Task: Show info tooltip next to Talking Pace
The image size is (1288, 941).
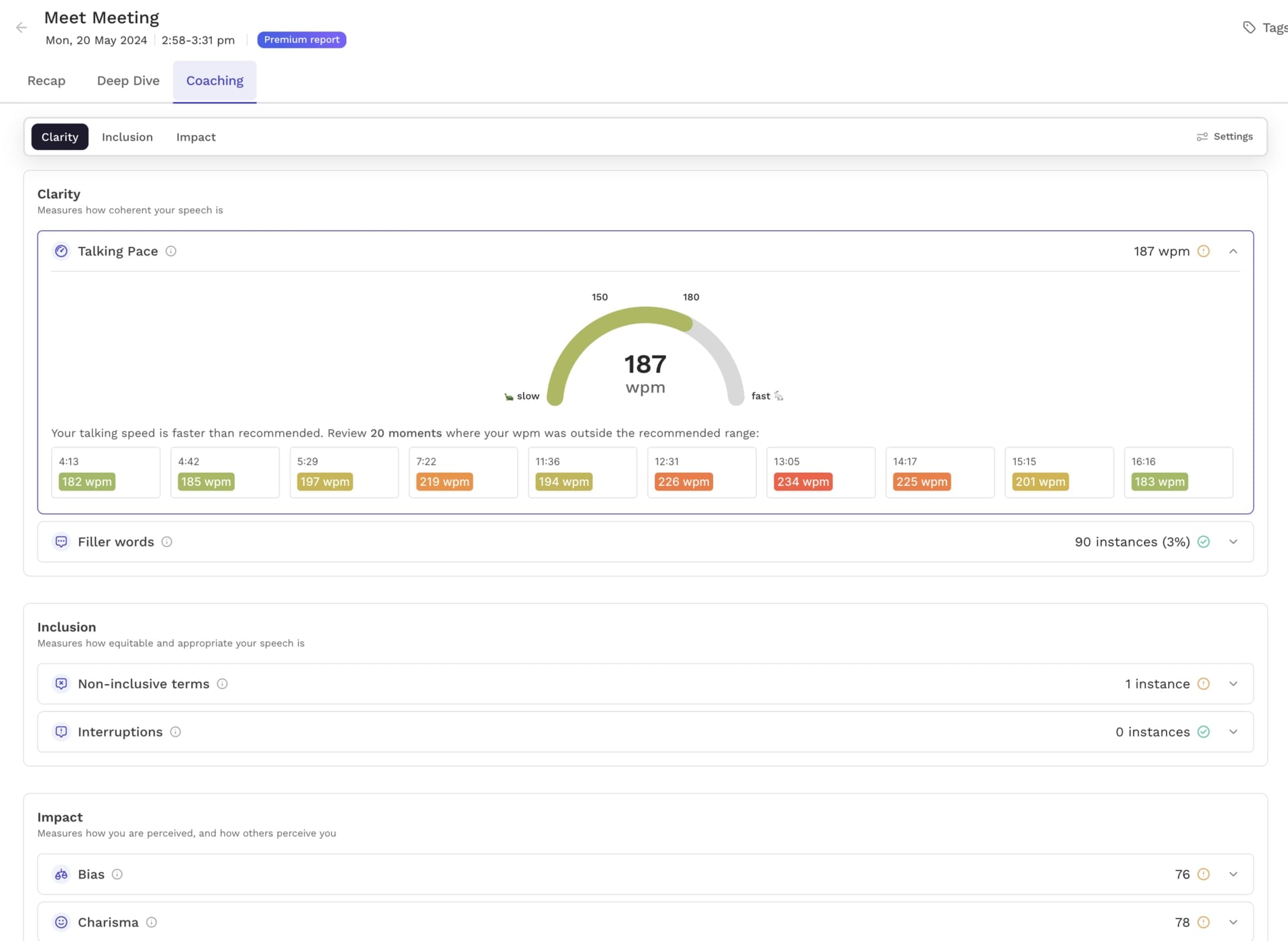Action: (171, 251)
